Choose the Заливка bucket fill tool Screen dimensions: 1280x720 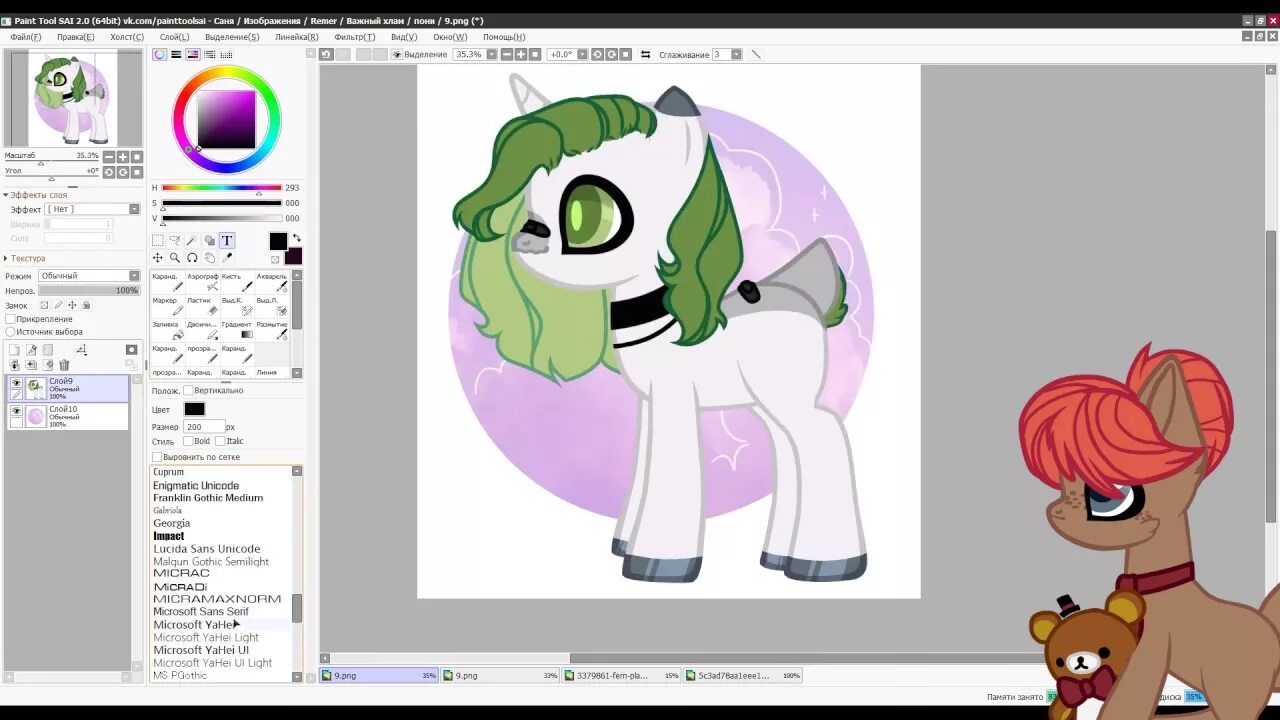[168, 330]
